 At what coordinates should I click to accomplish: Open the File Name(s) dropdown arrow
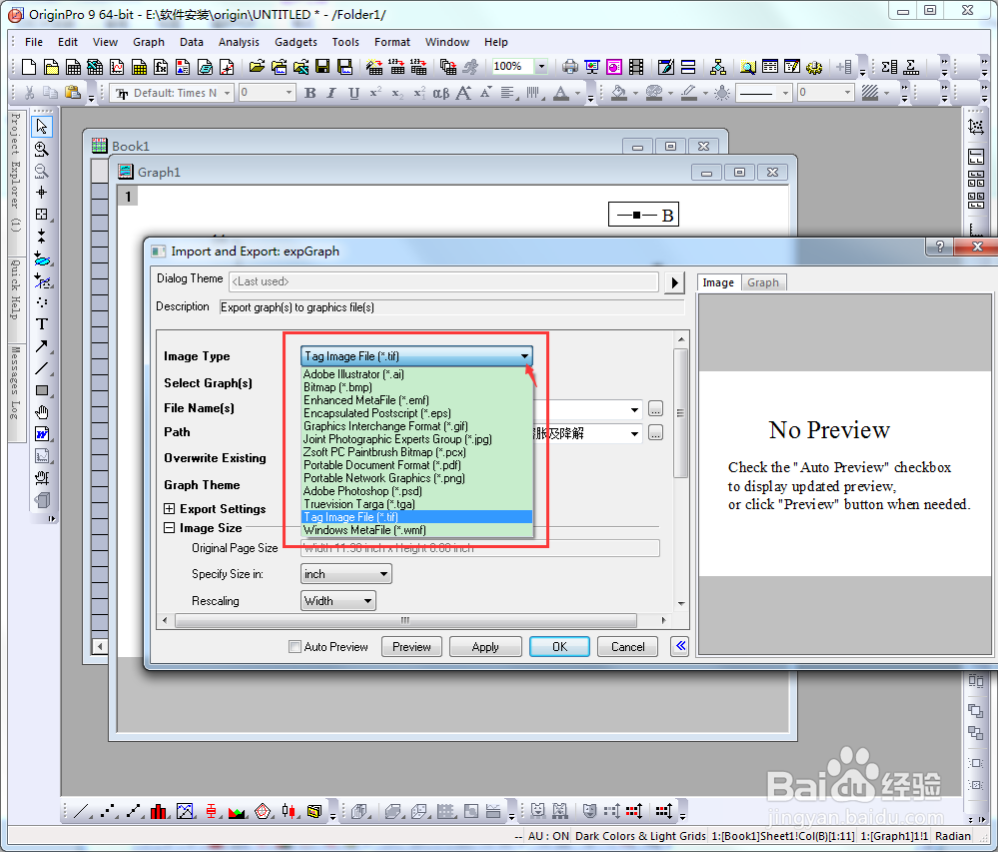(x=635, y=409)
